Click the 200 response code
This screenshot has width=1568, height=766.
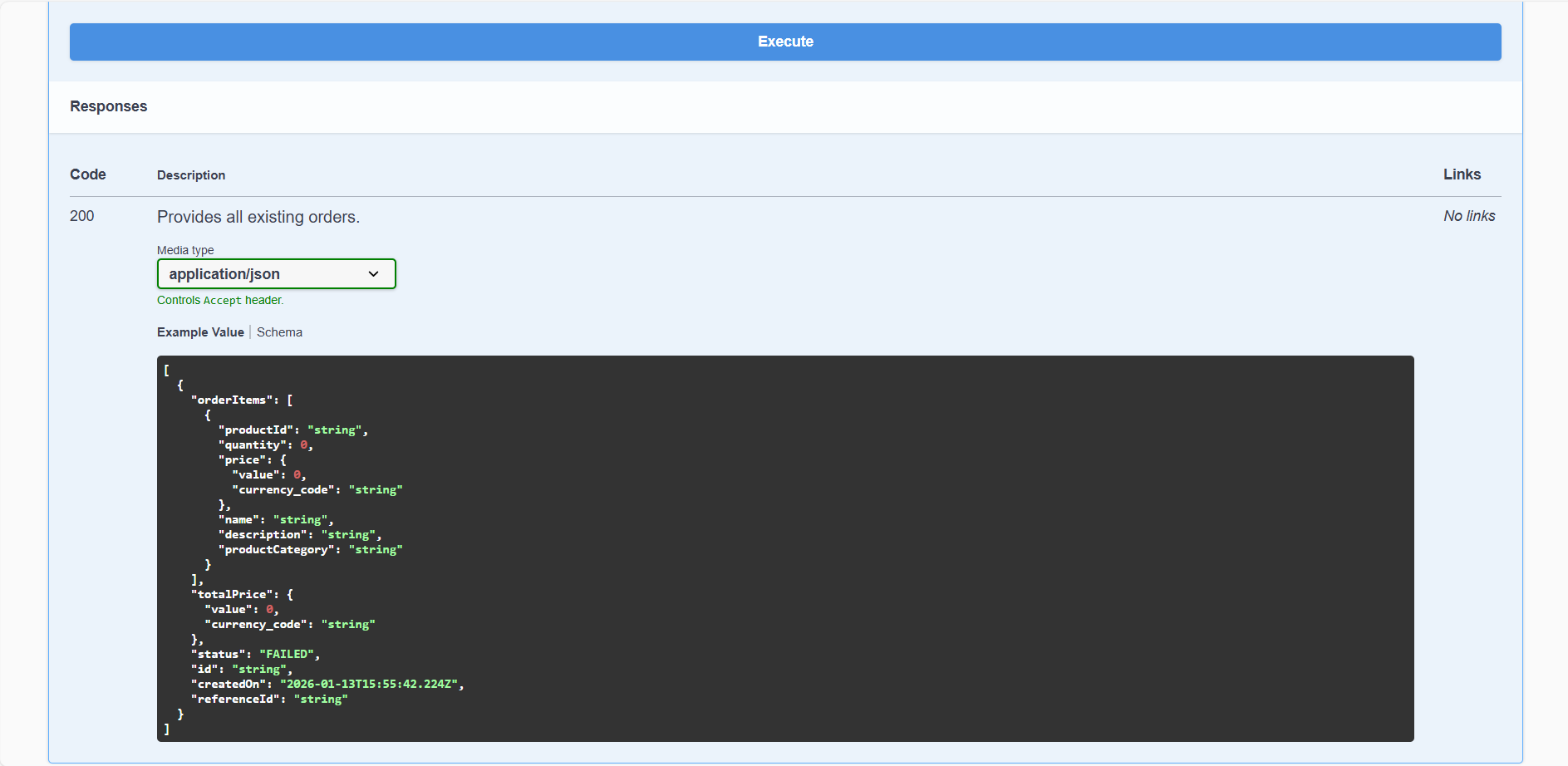[82, 216]
